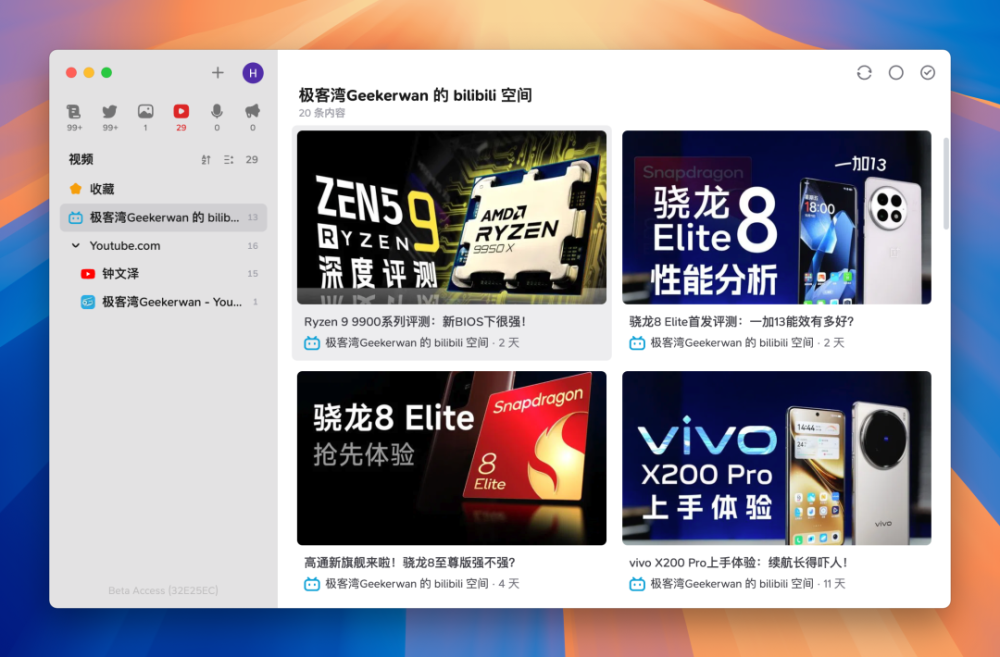Click feed source under 高通新旗舰来啦 entry
The image size is (1000, 657).
point(407,584)
